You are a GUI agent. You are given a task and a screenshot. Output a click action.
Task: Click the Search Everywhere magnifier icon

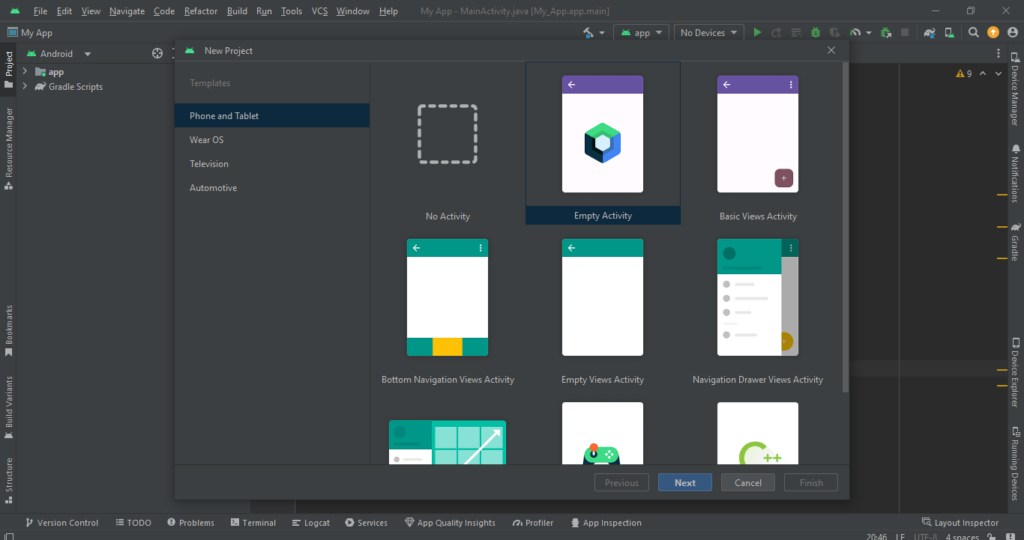pos(973,33)
